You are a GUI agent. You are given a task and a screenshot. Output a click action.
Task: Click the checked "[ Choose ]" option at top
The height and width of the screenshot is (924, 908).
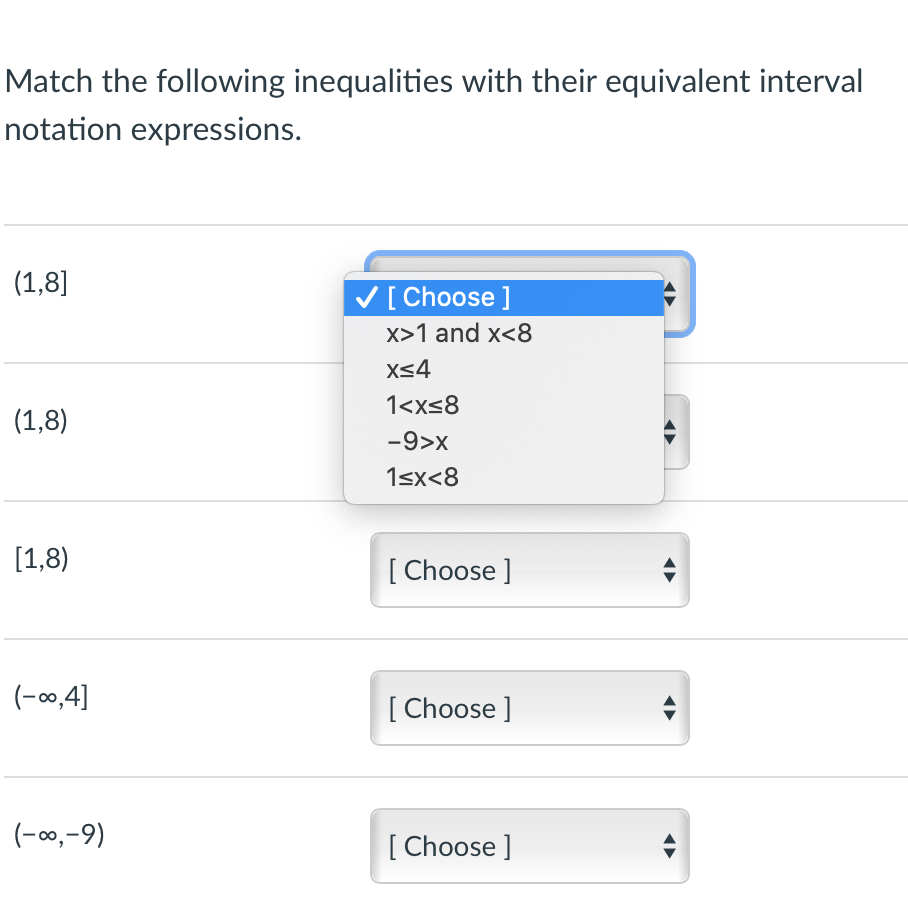(x=445, y=297)
